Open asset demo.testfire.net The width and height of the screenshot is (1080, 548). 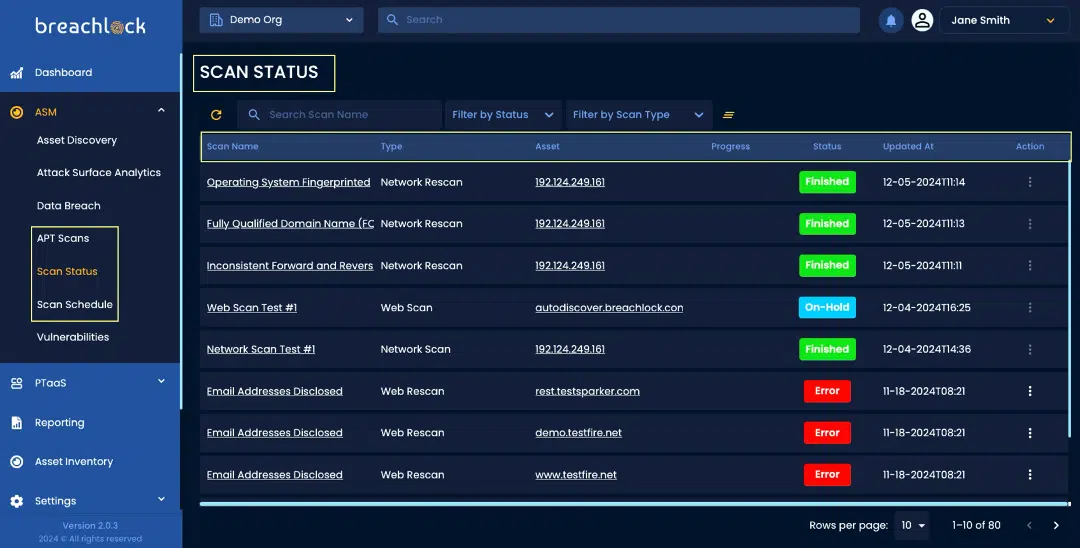click(x=579, y=433)
